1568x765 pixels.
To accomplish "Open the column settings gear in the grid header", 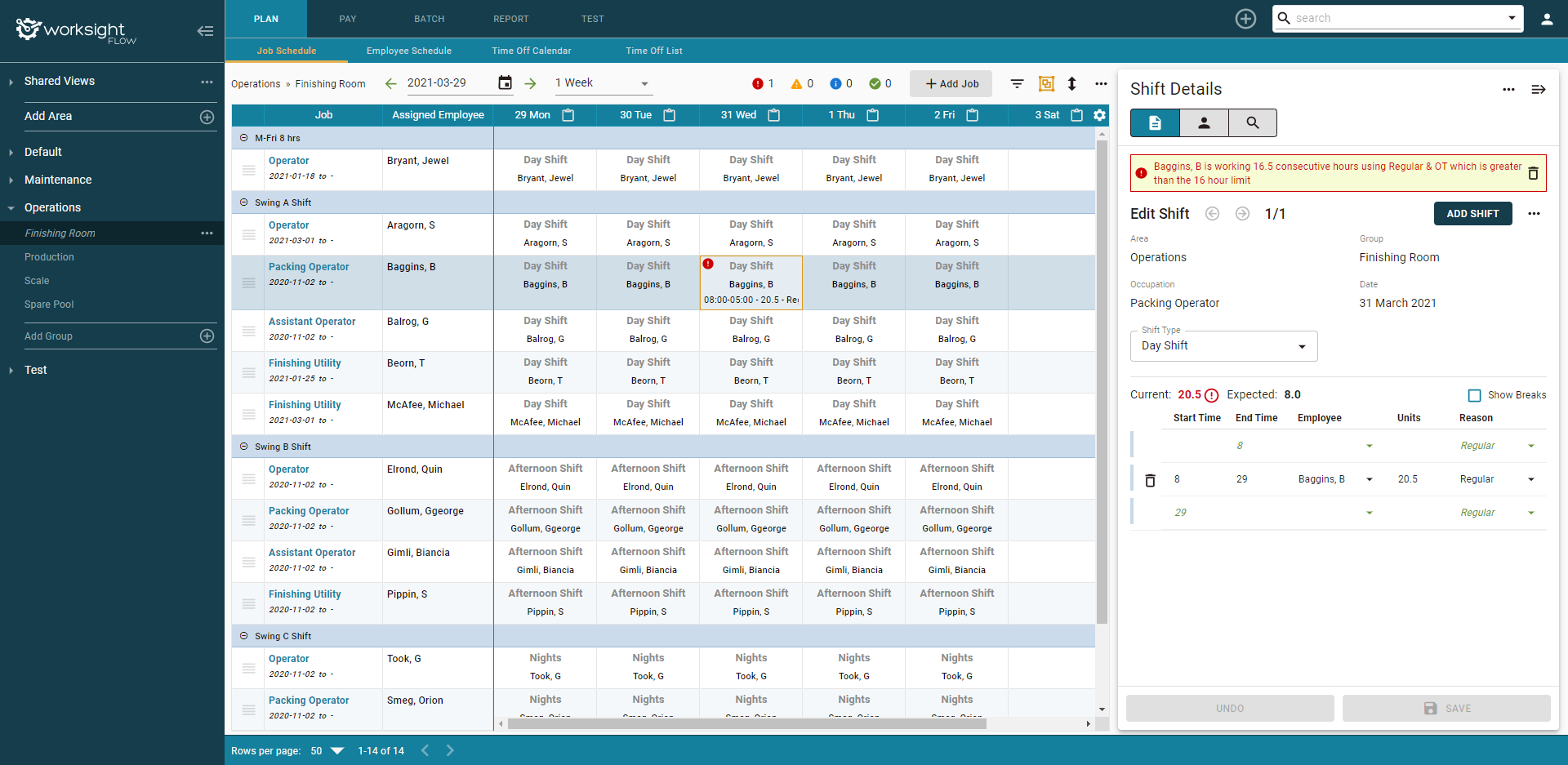I will 1100,115.
